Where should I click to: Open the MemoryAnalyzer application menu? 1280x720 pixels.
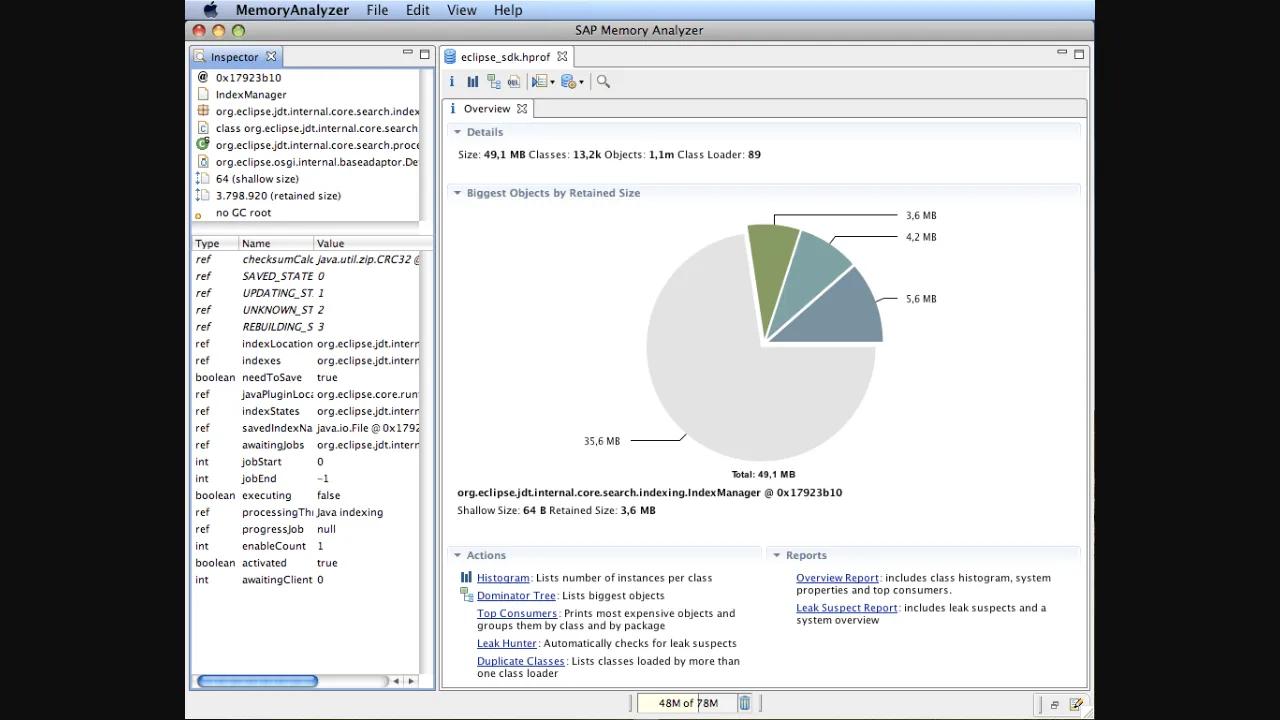pos(292,10)
